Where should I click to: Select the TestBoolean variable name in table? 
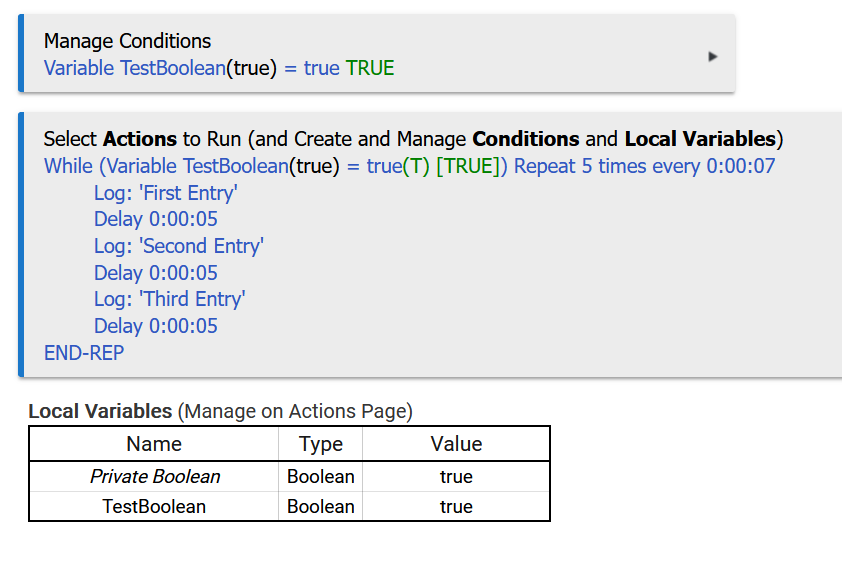(154, 507)
